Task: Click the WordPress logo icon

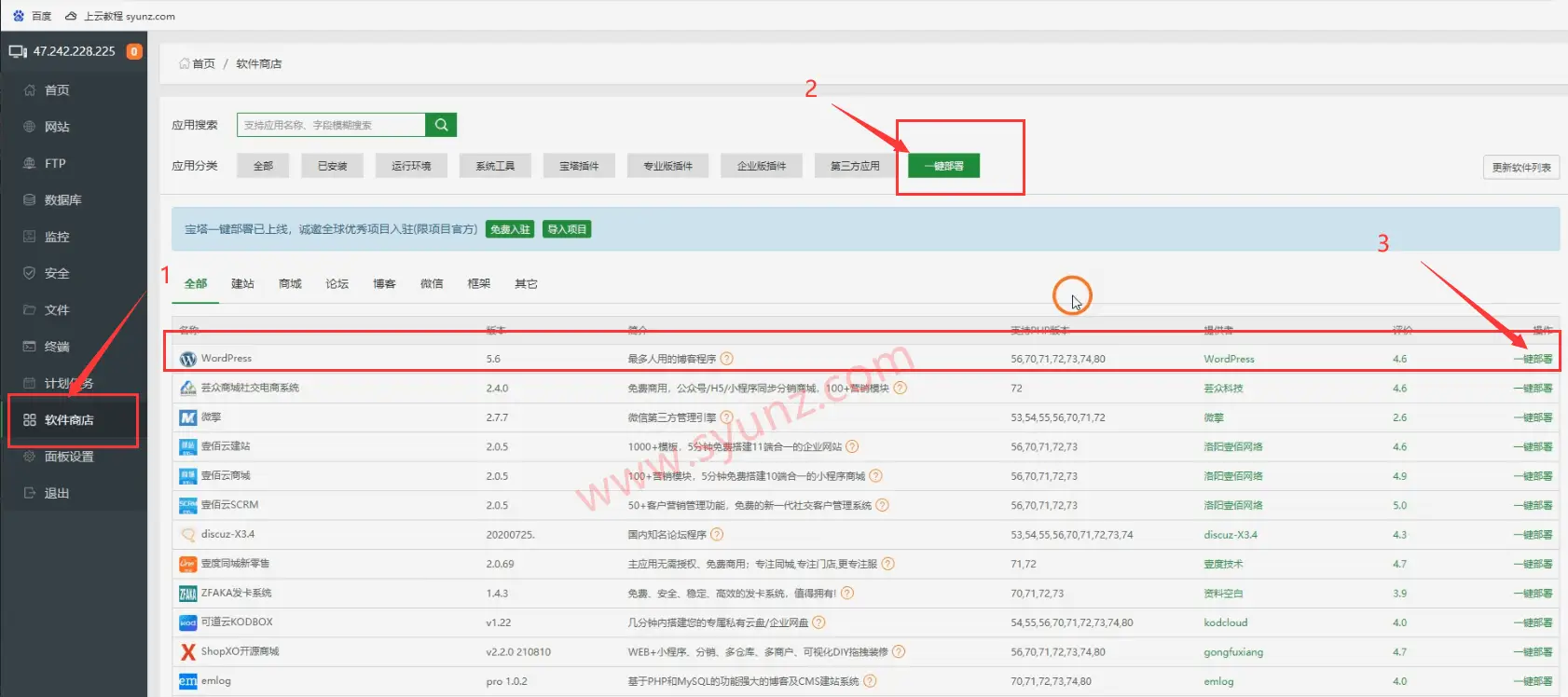Action: [188, 359]
